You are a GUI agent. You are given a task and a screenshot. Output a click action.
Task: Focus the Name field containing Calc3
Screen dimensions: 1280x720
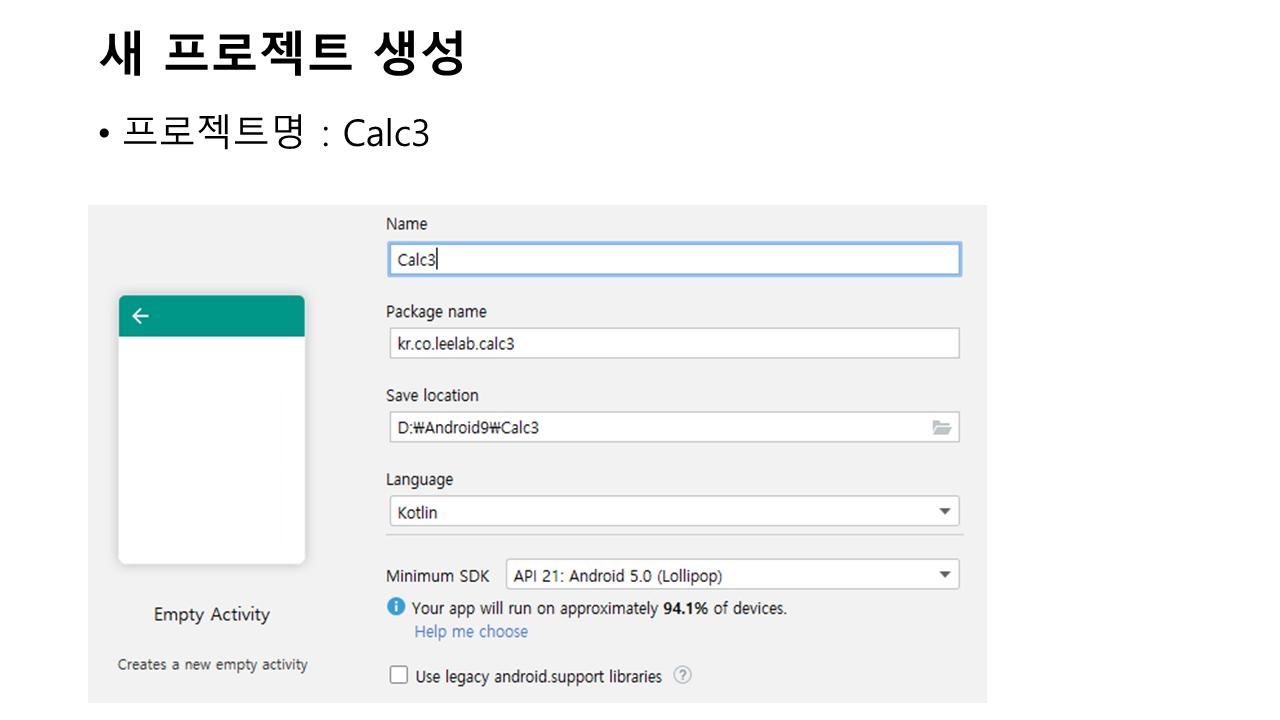(x=673, y=260)
